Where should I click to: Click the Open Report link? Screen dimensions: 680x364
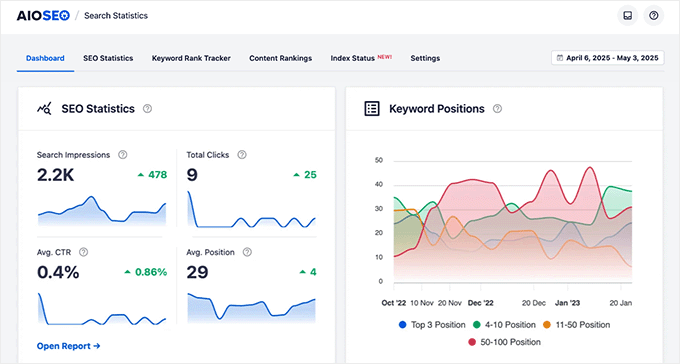[x=69, y=346]
